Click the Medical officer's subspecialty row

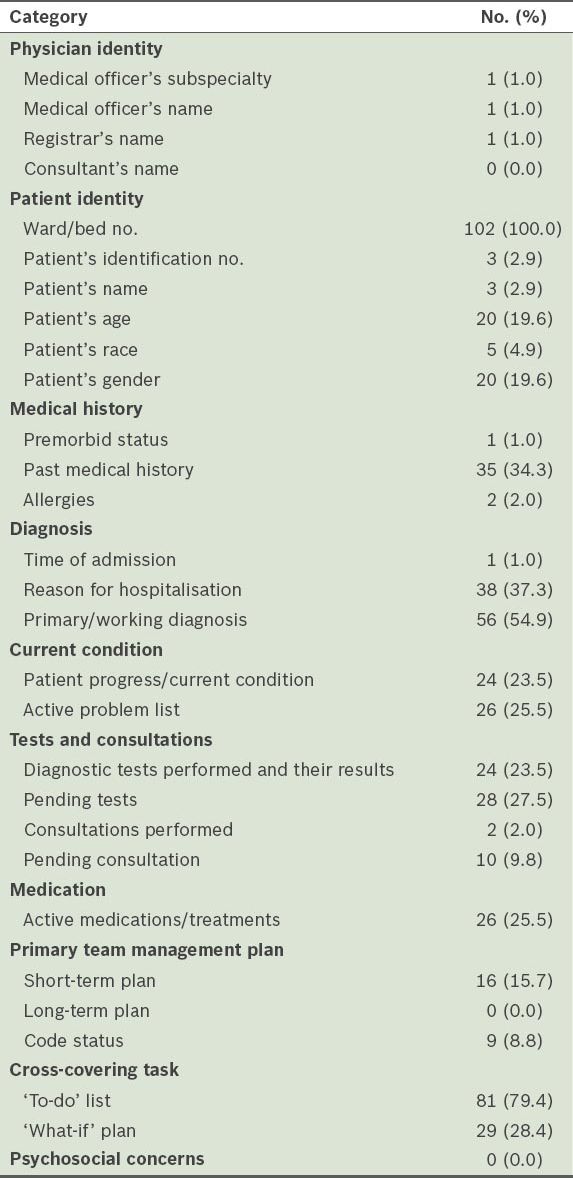tap(286, 79)
